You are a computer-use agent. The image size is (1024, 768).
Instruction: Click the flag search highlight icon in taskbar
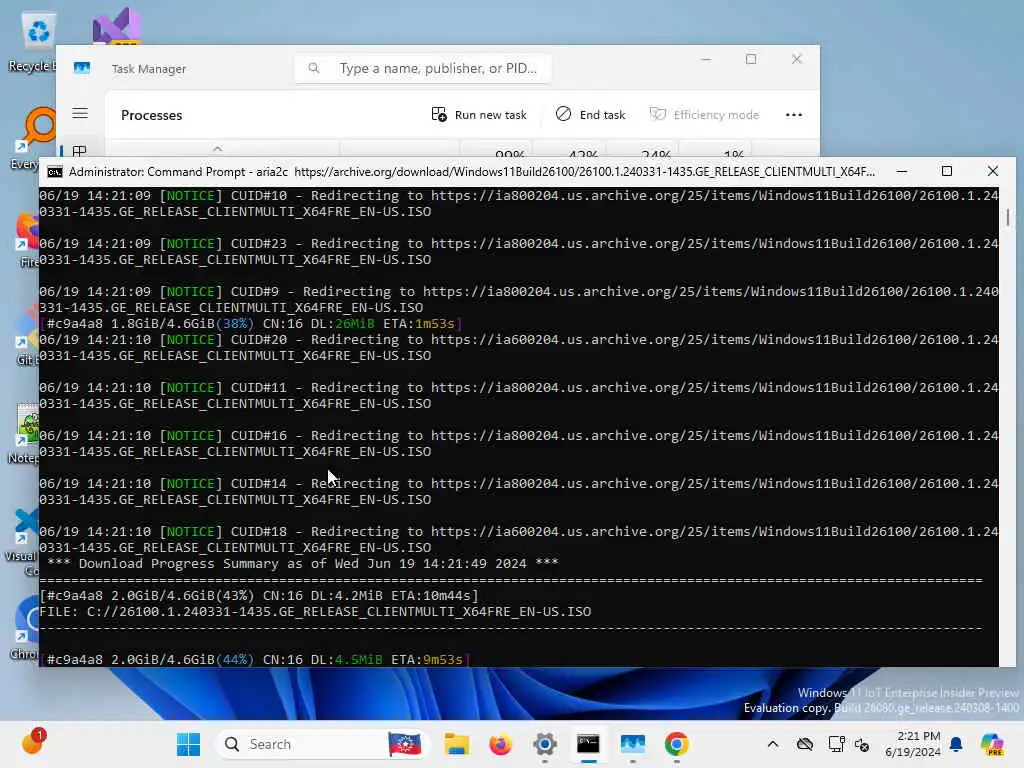tap(404, 744)
